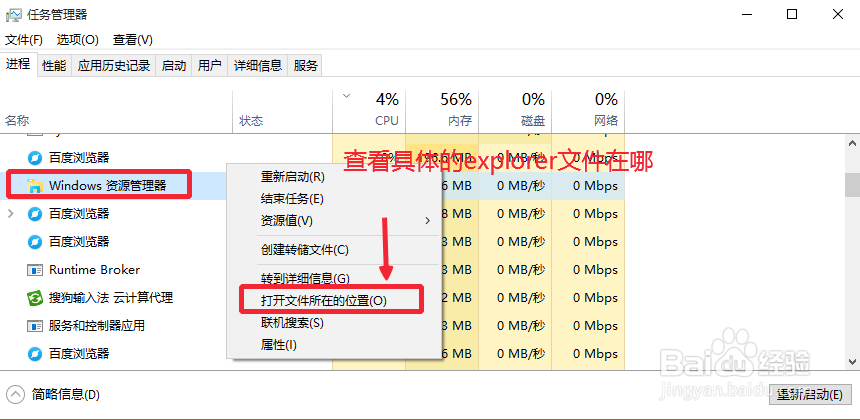Click the 重新启动(E) button at window bottom
This screenshot has width=860, height=420.
(x=811, y=395)
